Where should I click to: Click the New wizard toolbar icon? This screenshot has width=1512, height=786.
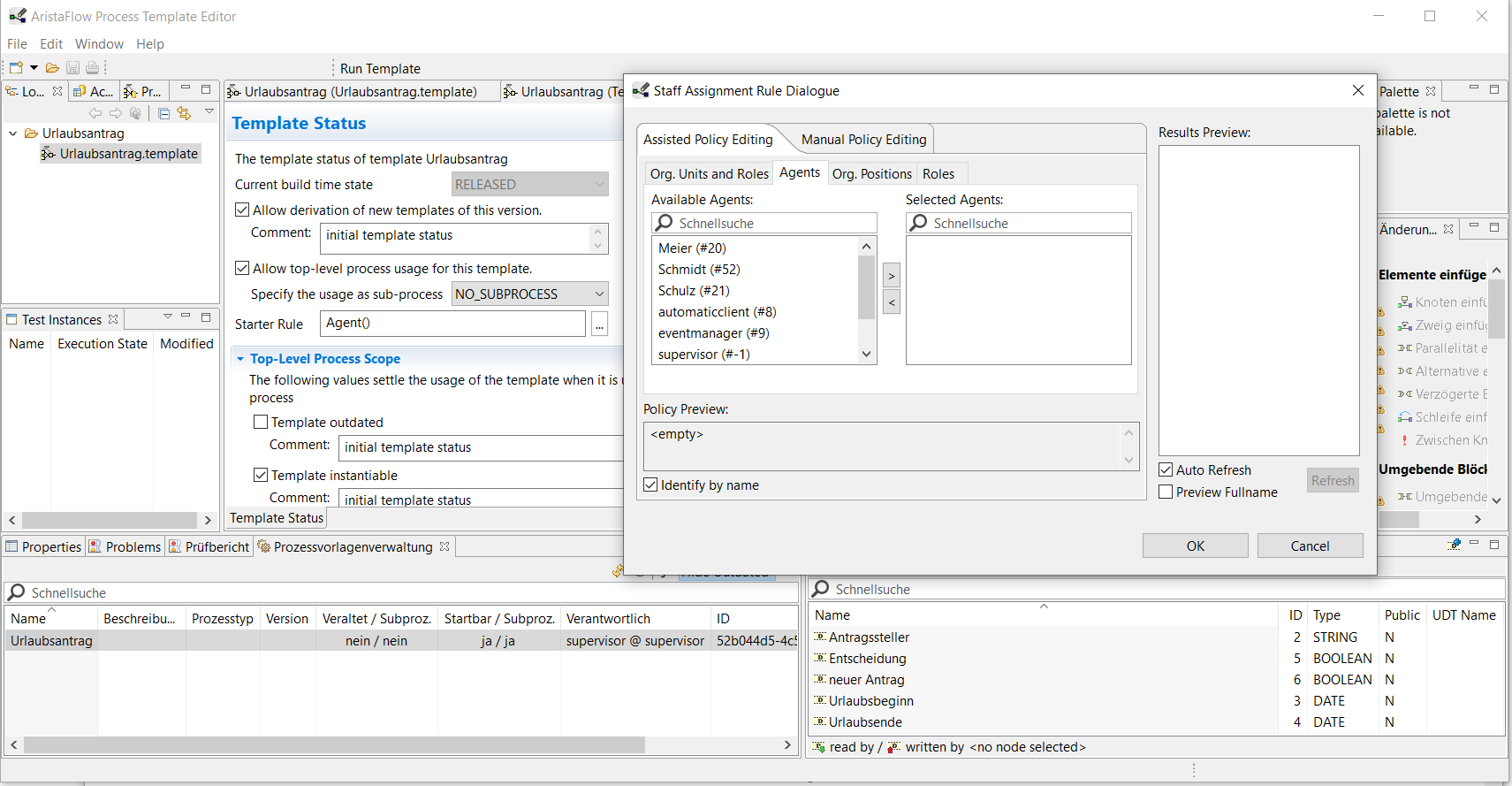point(16,67)
